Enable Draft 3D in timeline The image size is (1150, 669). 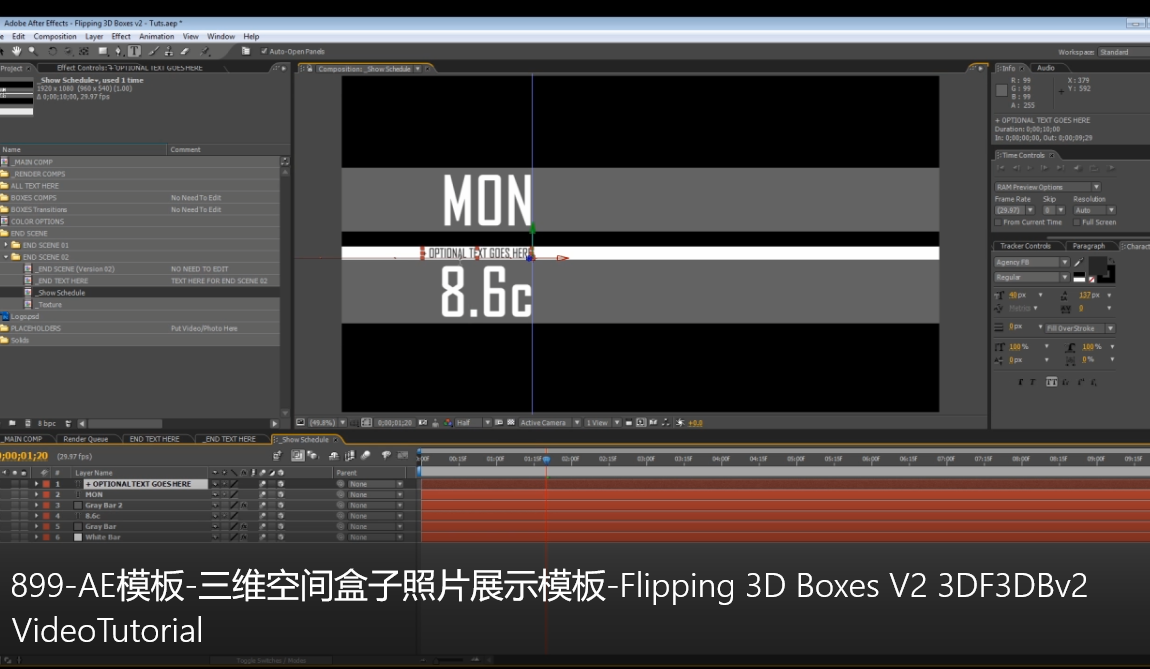click(313, 456)
